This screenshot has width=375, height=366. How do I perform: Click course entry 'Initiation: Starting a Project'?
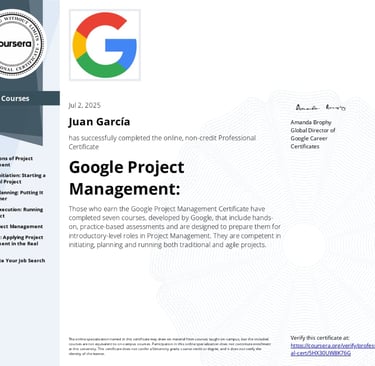(x=23, y=178)
